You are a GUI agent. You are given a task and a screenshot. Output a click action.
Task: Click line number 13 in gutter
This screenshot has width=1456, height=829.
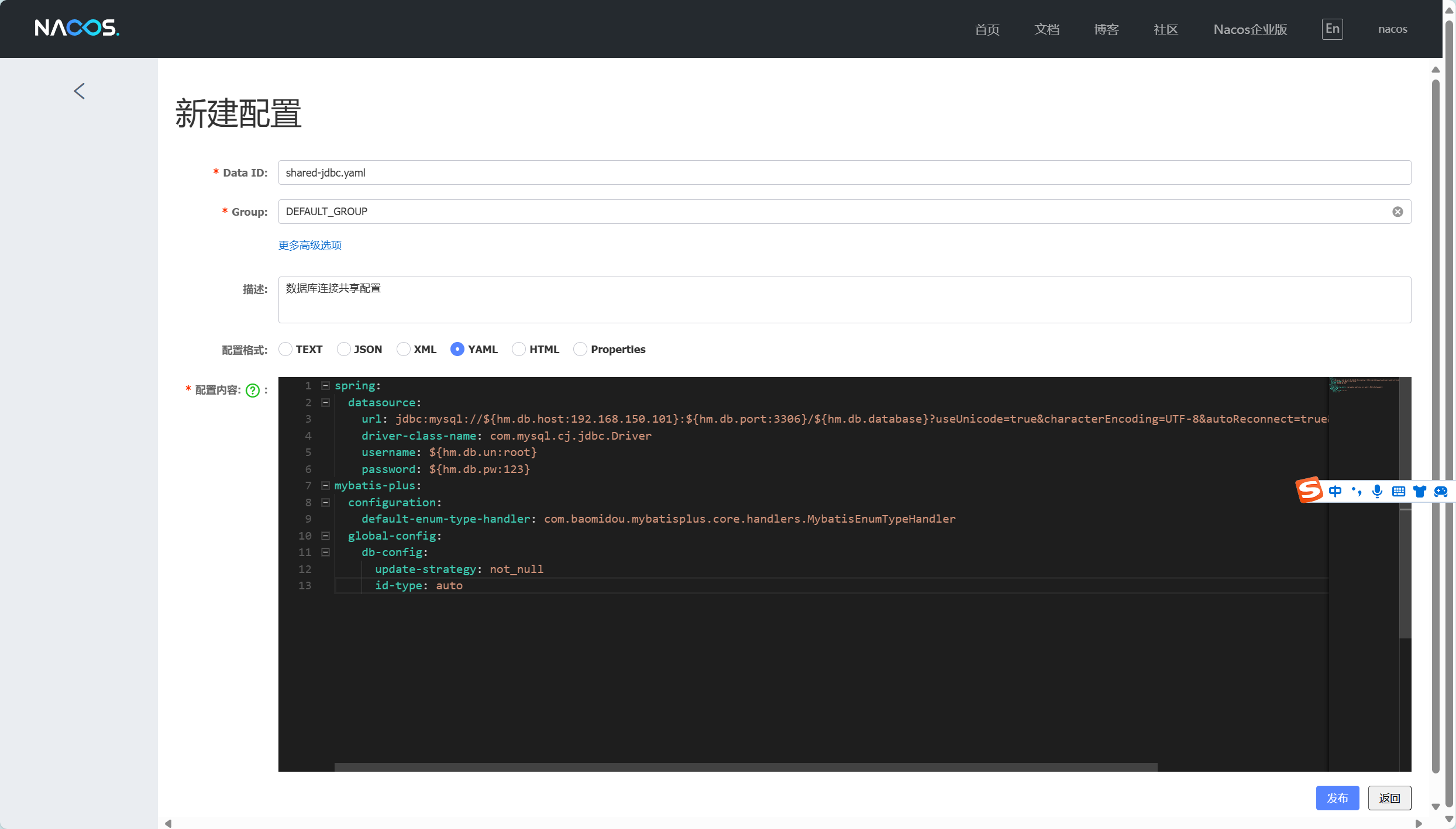[x=305, y=586]
